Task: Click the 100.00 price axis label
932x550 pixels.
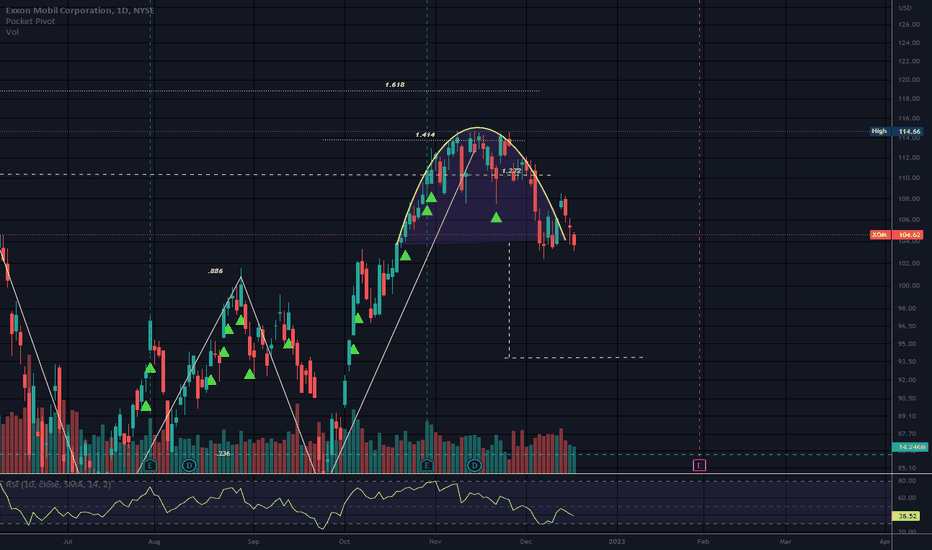Action: [x=909, y=285]
